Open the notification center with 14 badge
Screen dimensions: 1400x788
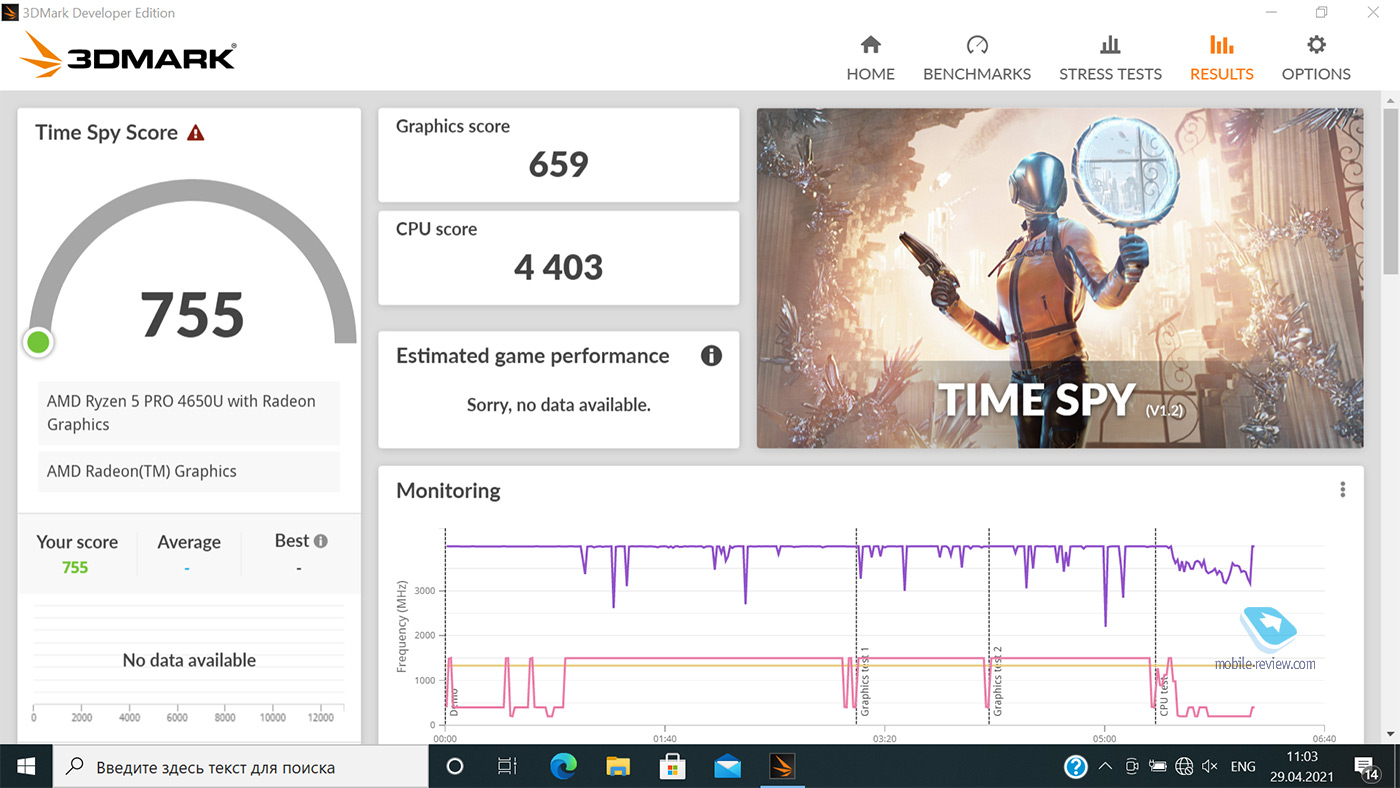(x=1366, y=767)
